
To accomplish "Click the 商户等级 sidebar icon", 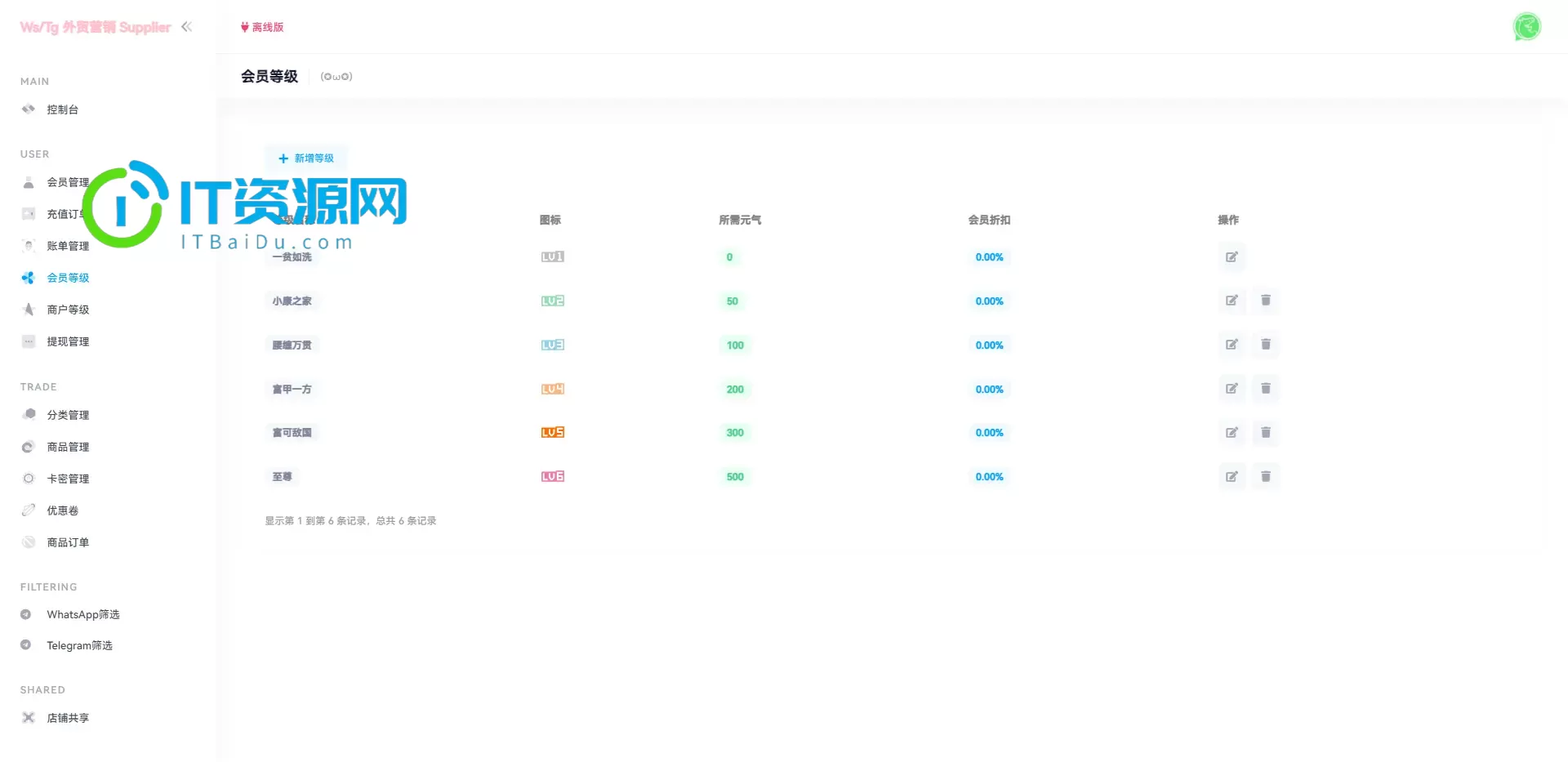I will pyautogui.click(x=29, y=310).
